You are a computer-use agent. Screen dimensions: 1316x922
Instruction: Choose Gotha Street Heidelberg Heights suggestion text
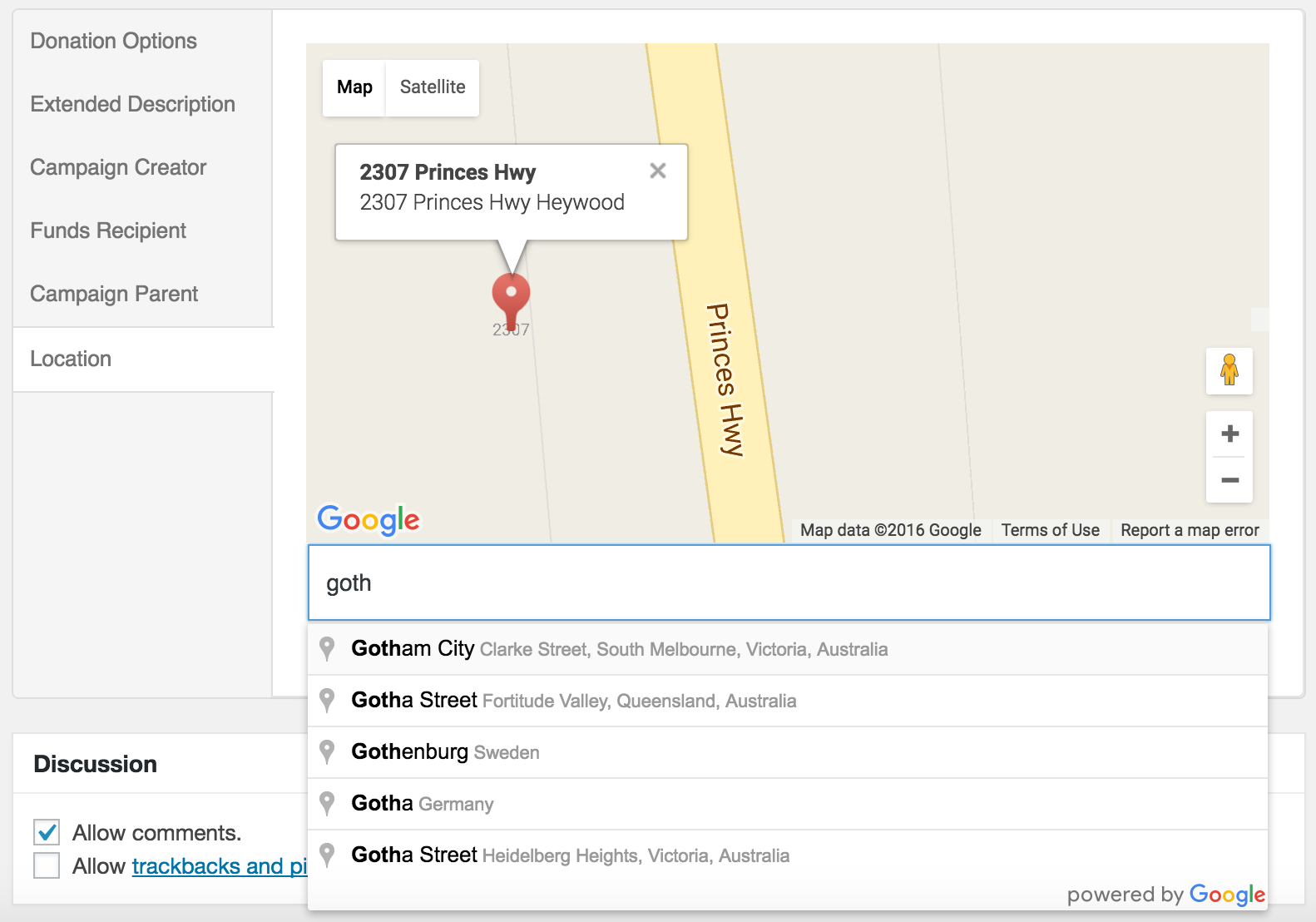coord(571,855)
